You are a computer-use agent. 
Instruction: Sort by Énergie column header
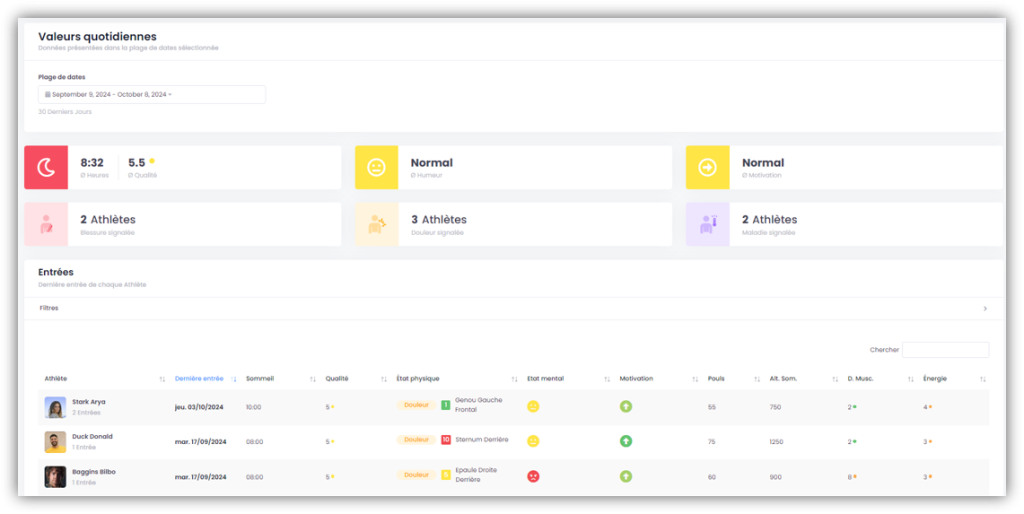tap(936, 379)
